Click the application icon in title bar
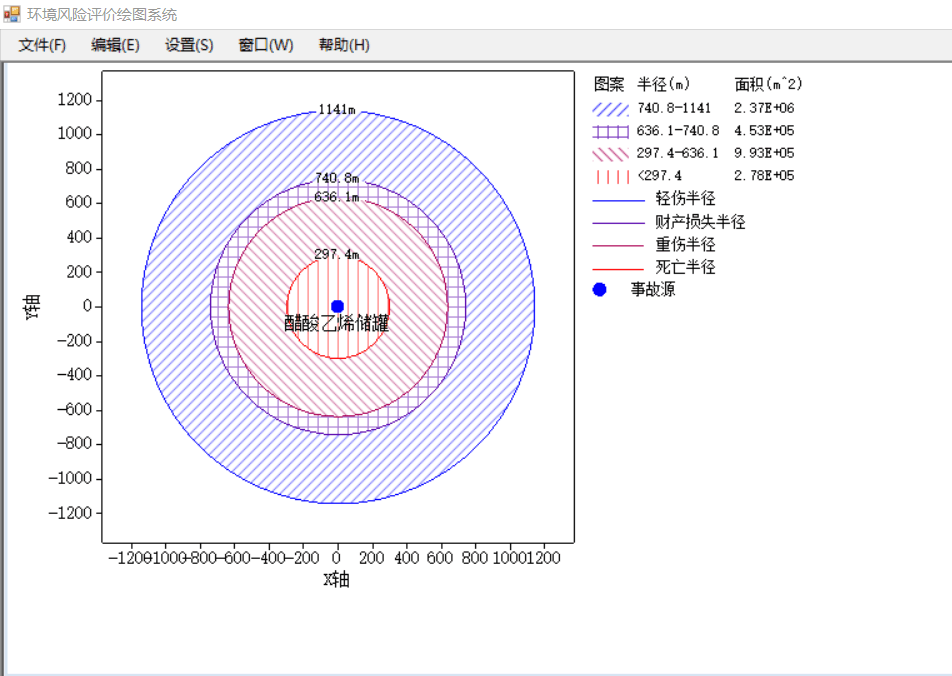 (x=12, y=14)
